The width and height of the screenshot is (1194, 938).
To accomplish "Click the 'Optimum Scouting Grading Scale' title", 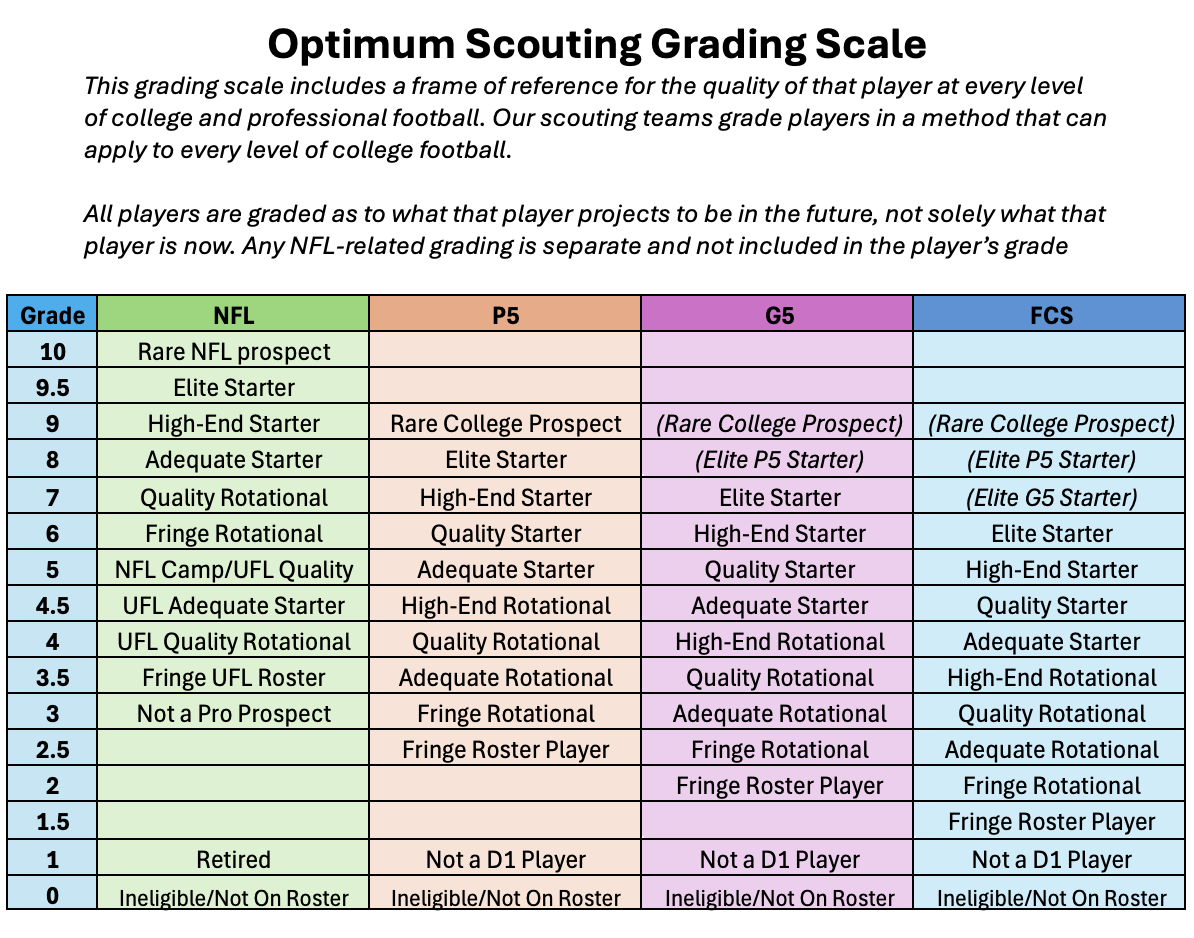I will tap(597, 43).
